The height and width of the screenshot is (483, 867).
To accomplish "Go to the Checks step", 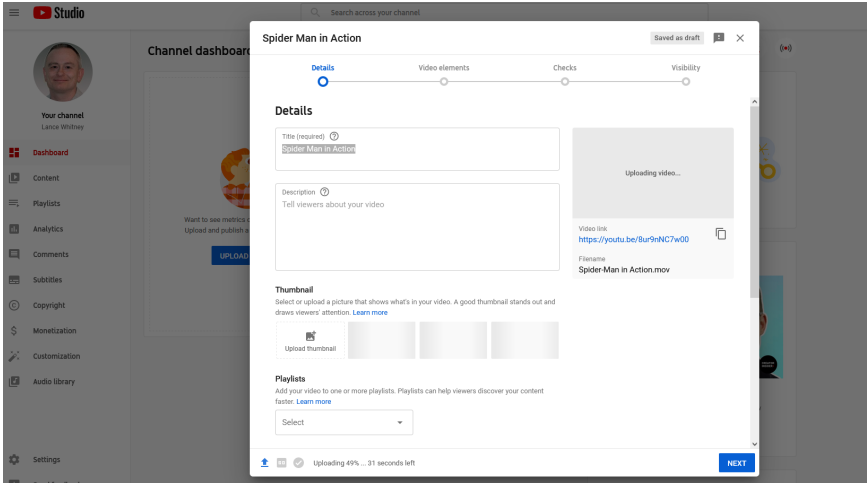I will coord(565,75).
